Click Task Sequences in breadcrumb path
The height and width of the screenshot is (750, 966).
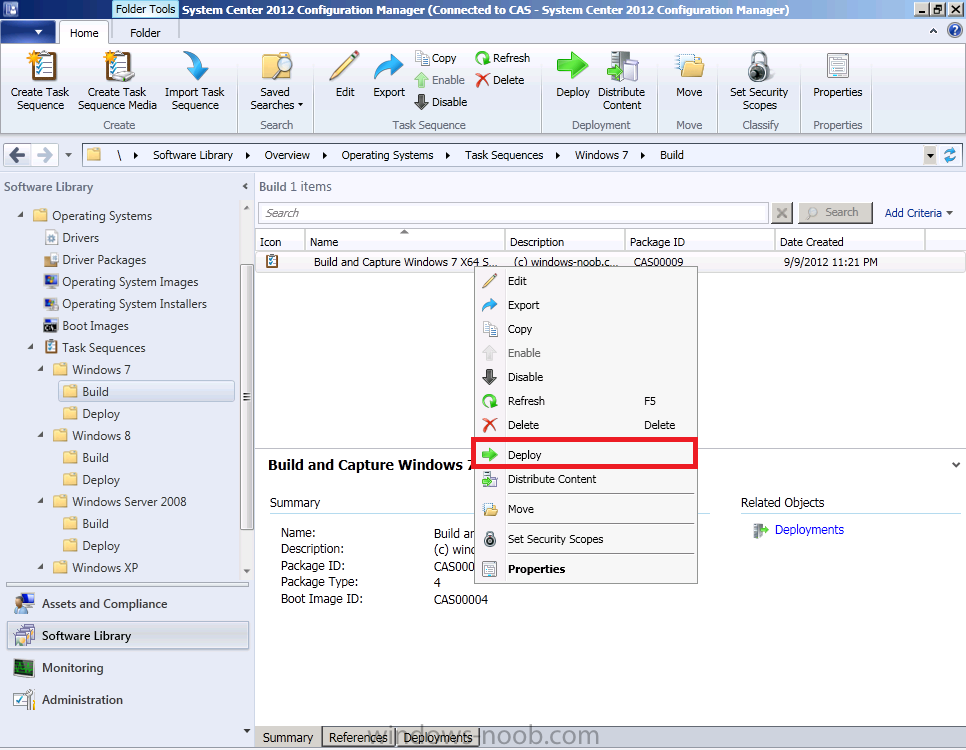pos(504,155)
